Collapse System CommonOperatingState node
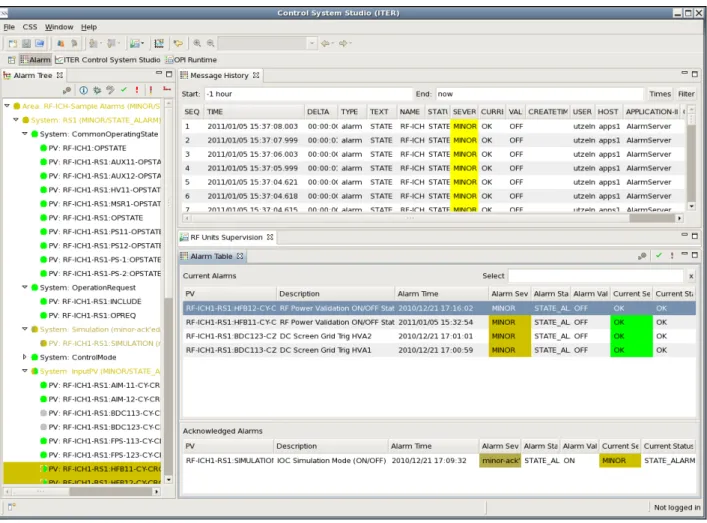 pos(25,134)
